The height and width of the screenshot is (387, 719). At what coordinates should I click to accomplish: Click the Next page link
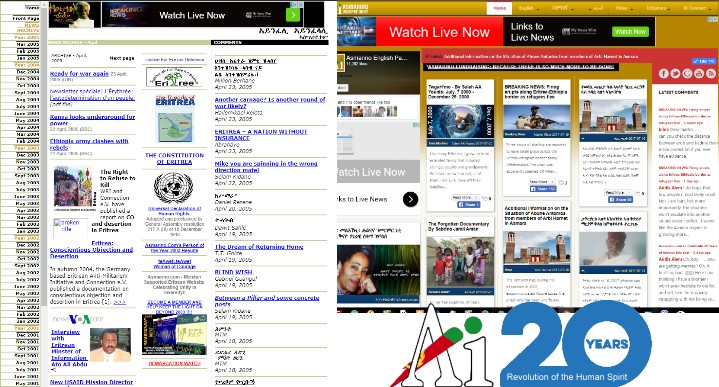(122, 58)
